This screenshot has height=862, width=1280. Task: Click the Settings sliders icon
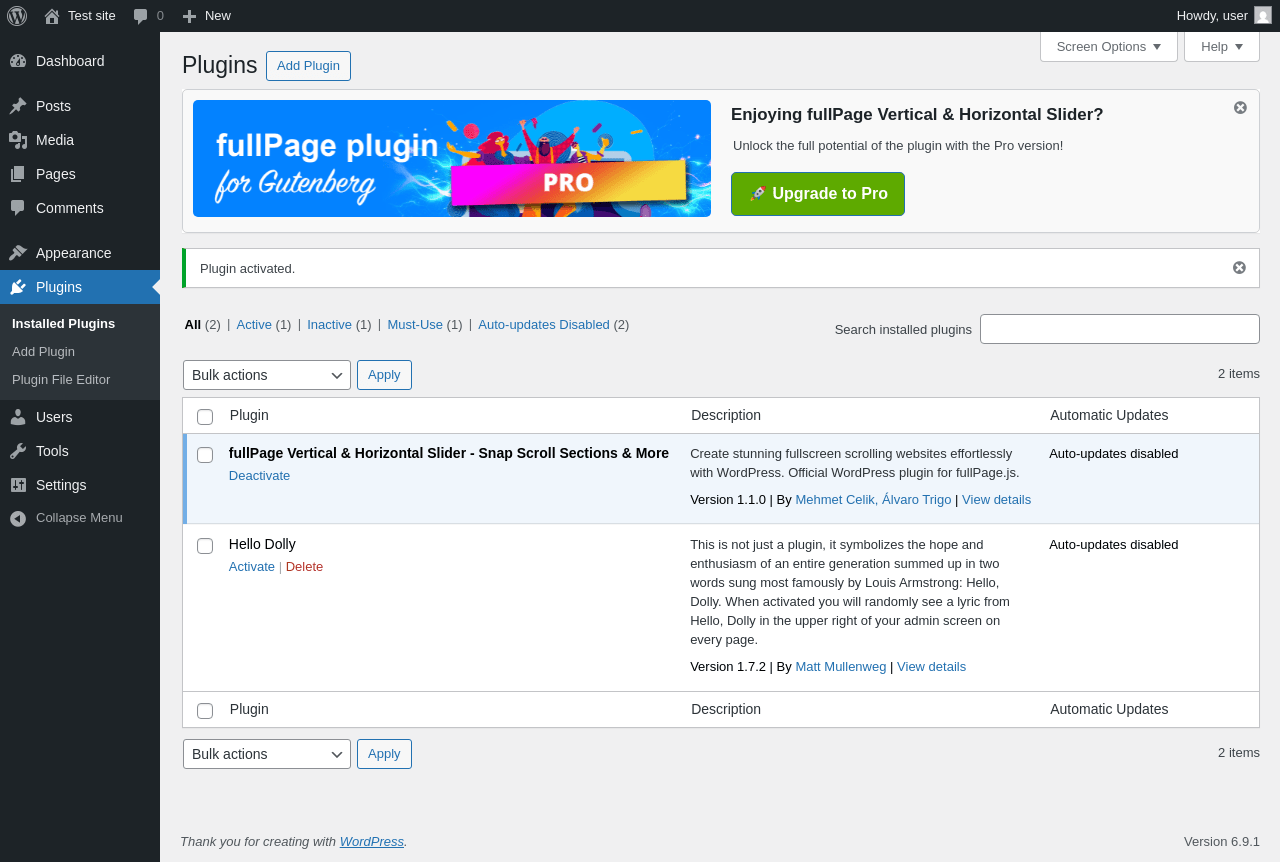tap(18, 485)
